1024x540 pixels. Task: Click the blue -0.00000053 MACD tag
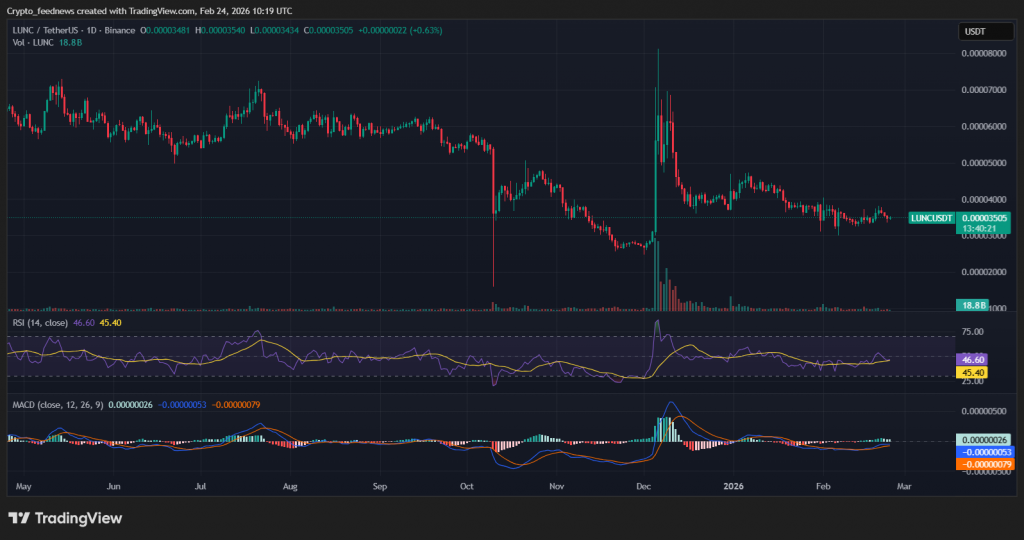click(x=985, y=452)
